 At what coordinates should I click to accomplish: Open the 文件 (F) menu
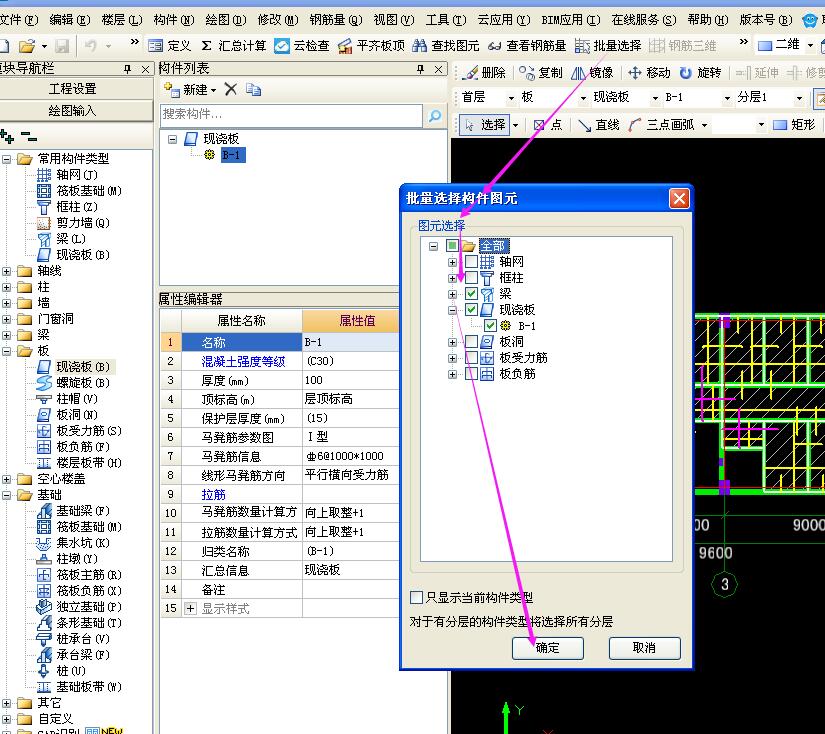(x=18, y=20)
